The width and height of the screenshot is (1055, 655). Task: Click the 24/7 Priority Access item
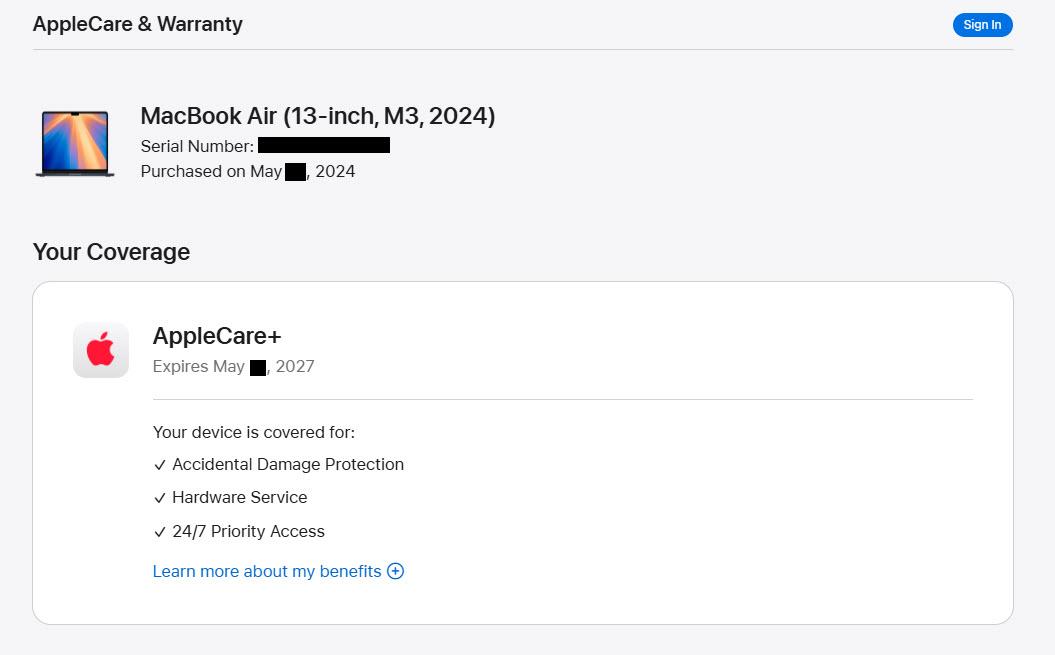point(248,531)
